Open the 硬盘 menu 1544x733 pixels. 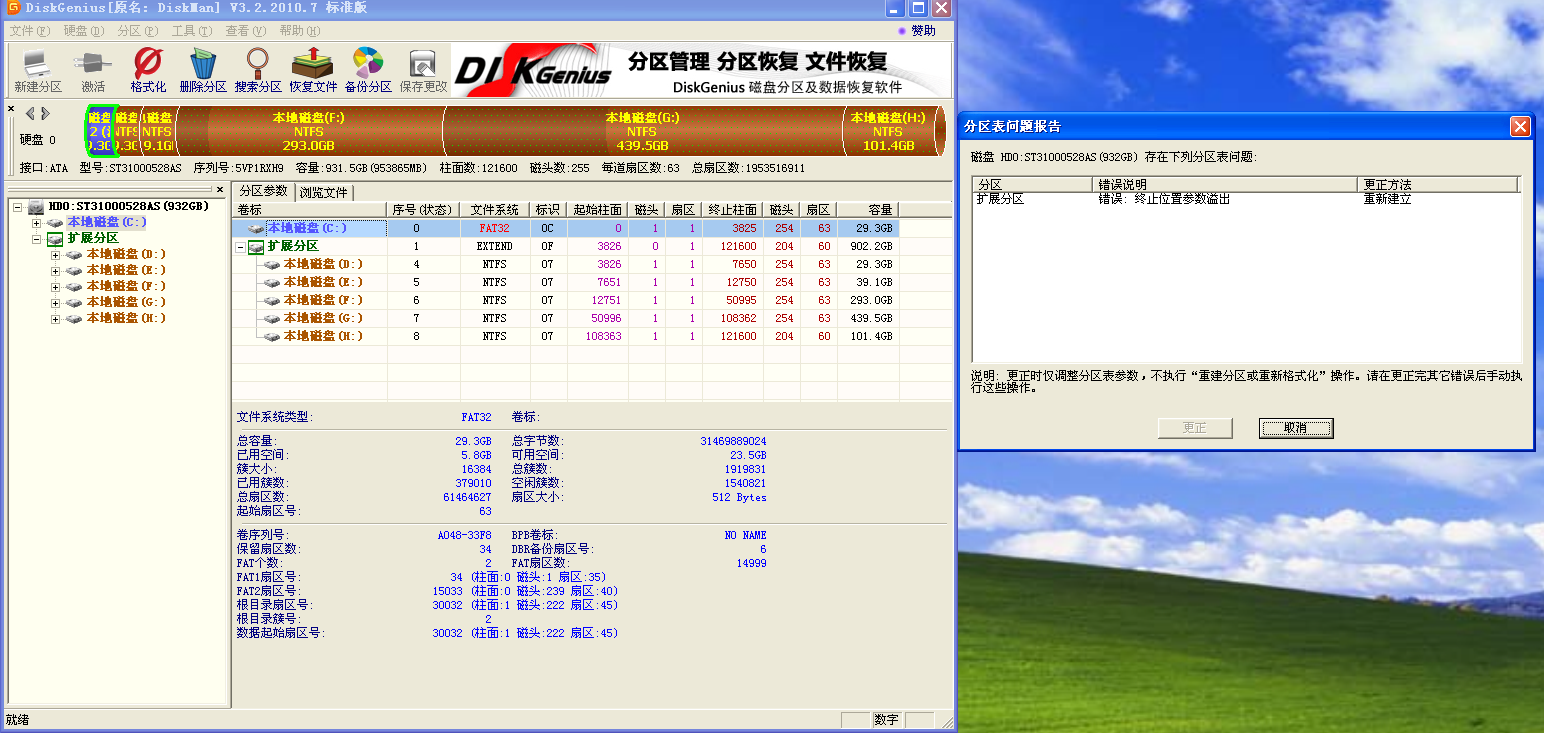(83, 31)
